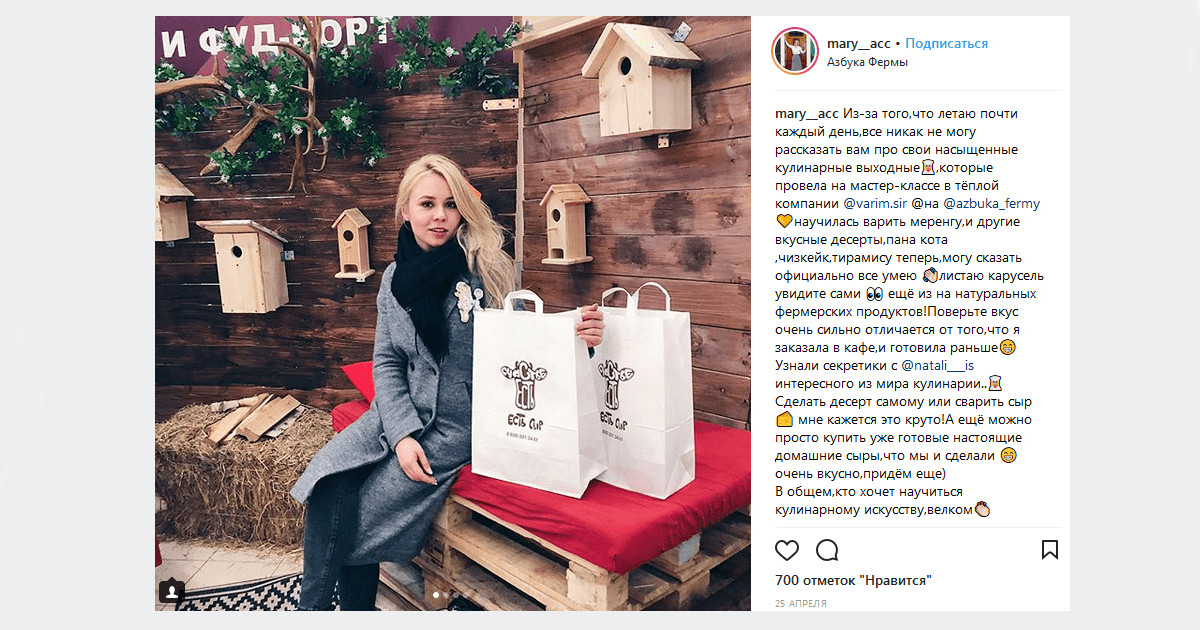The image size is (1200, 630).
Task: Click the main post photo
Action: click(452, 313)
